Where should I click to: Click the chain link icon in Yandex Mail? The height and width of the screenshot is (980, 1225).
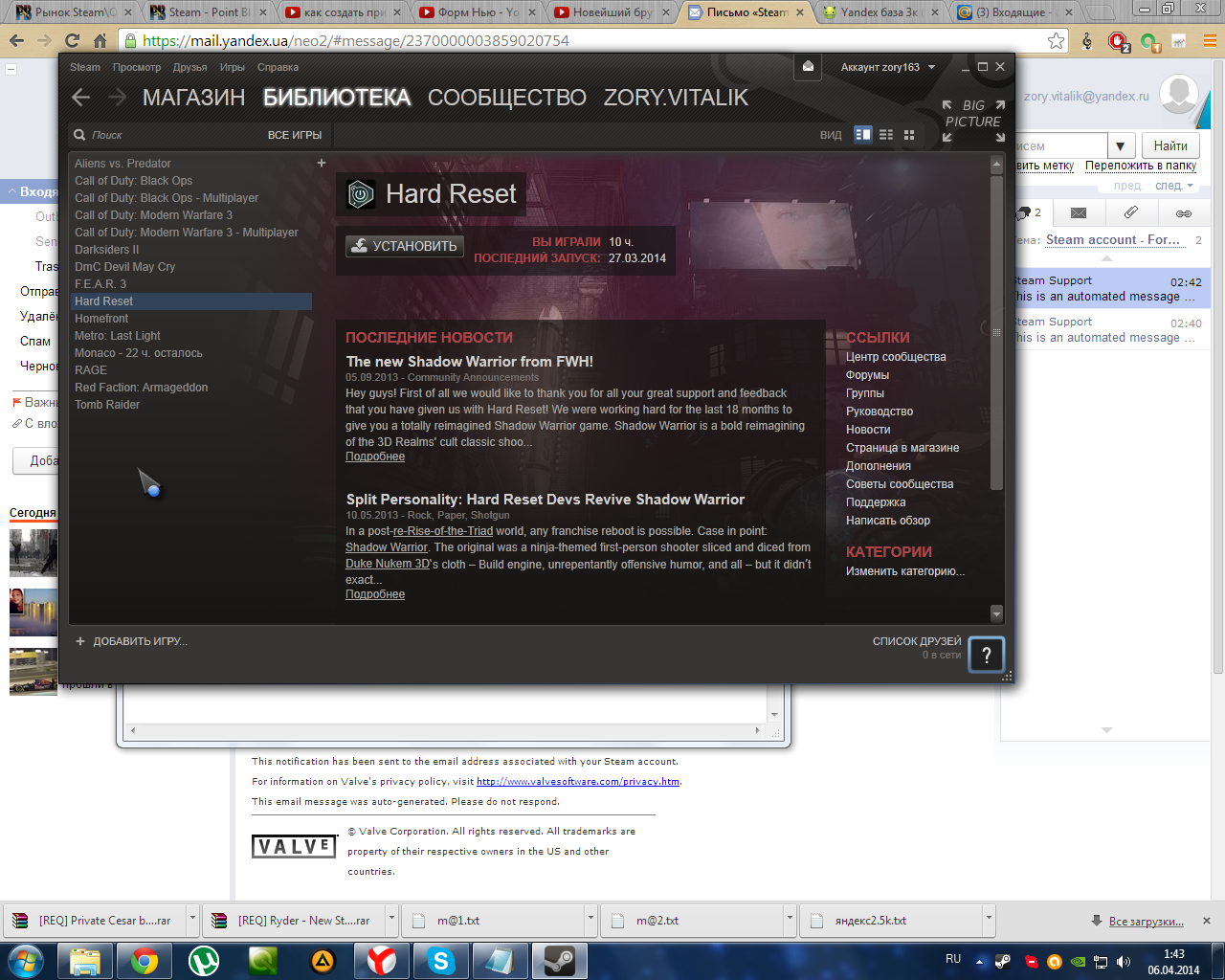pos(1184,213)
